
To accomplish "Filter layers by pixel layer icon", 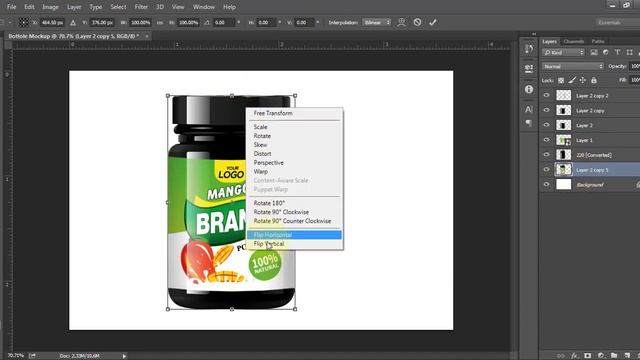I will pos(594,52).
